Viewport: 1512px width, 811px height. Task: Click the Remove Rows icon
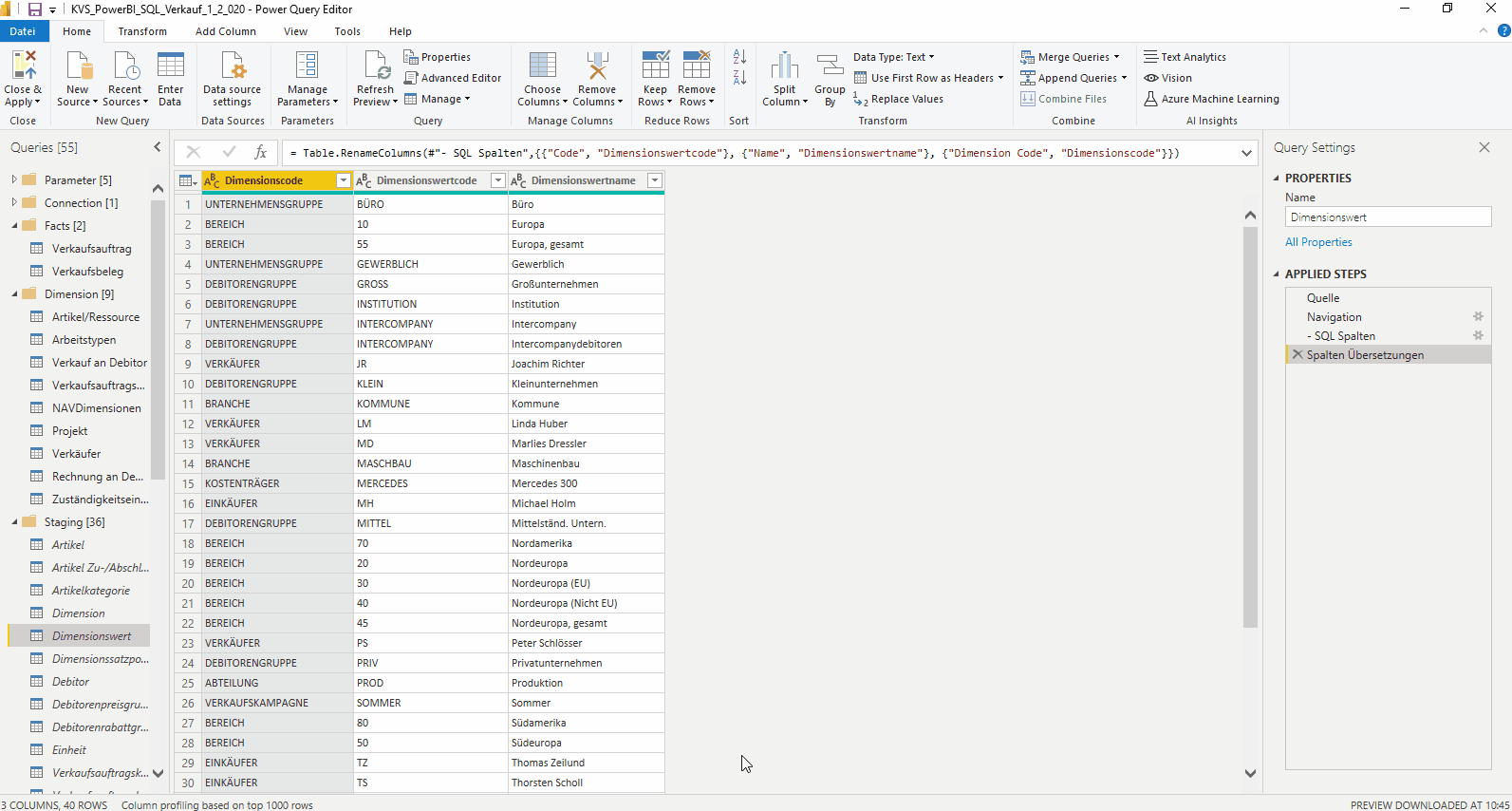(697, 66)
